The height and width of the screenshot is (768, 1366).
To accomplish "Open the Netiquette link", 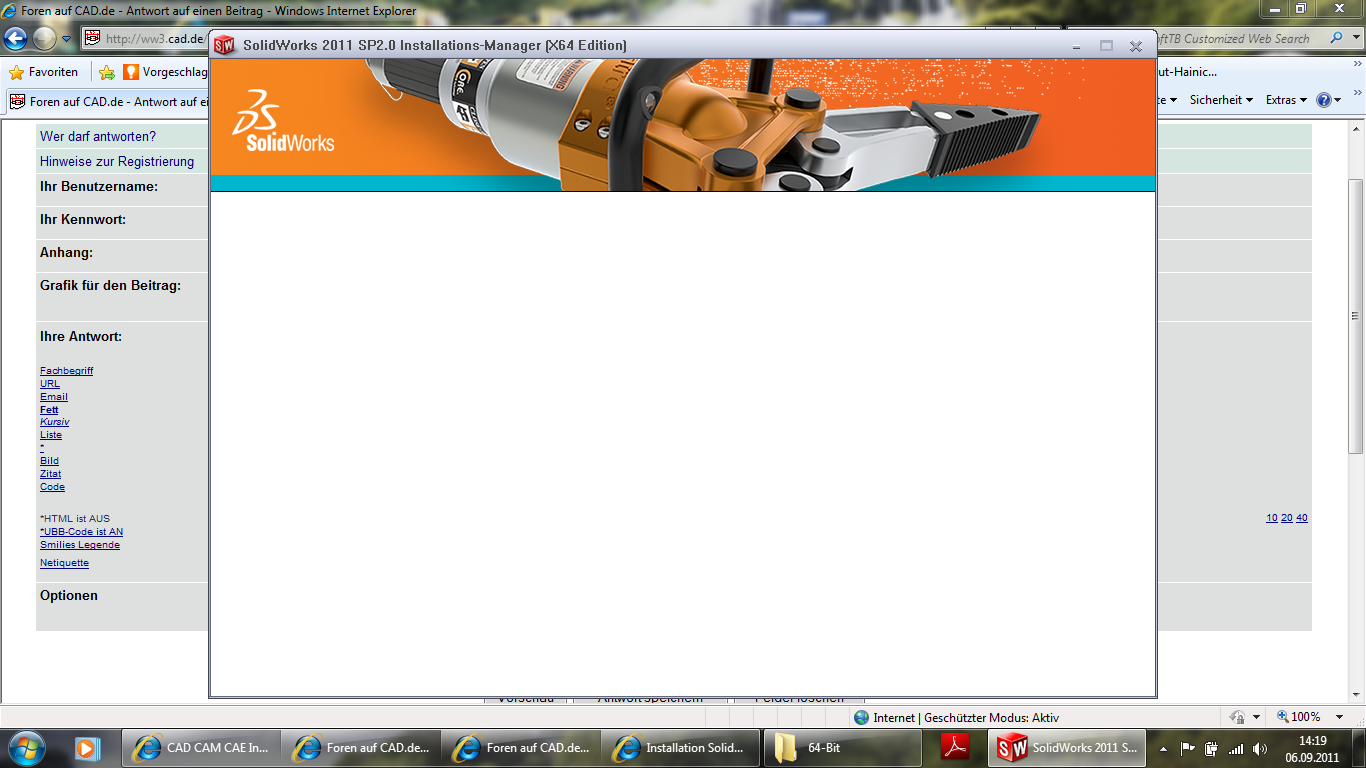I will [64, 563].
